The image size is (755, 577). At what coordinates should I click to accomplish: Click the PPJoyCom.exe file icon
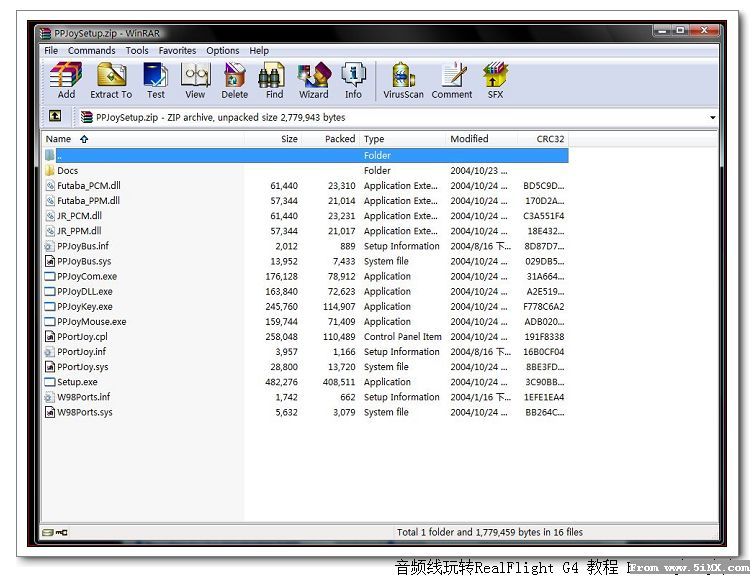pos(50,276)
